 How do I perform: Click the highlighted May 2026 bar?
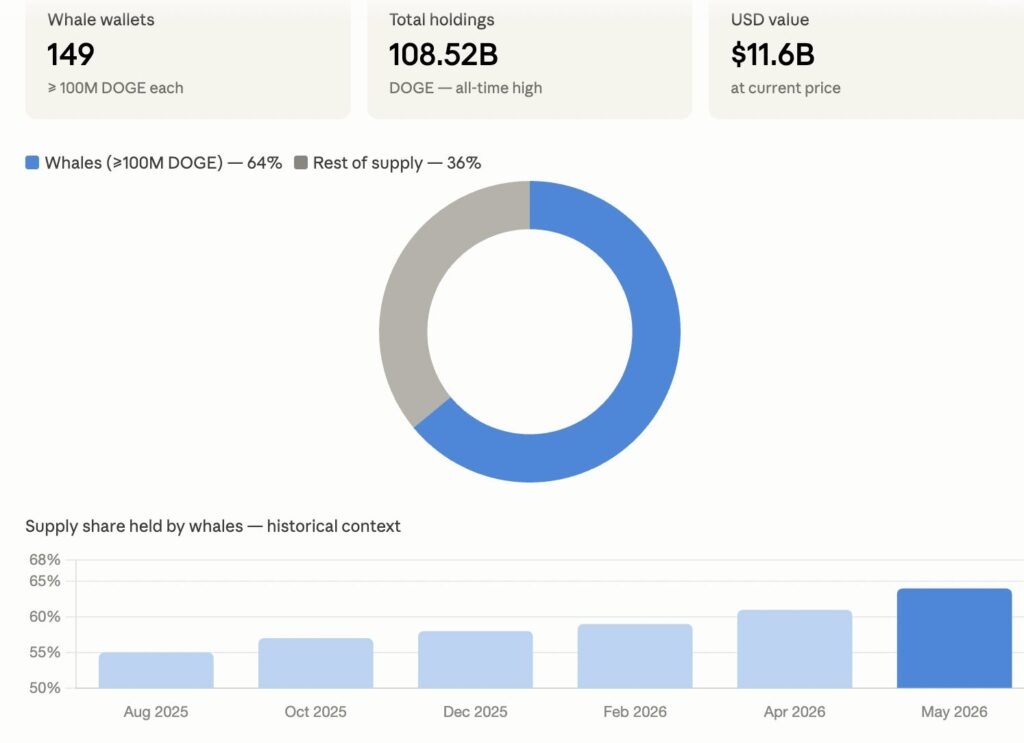(x=954, y=638)
